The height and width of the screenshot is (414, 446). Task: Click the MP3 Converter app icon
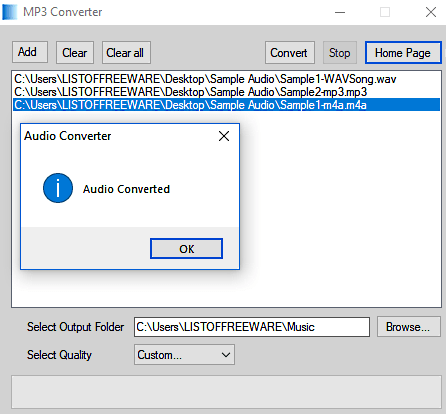click(10, 12)
